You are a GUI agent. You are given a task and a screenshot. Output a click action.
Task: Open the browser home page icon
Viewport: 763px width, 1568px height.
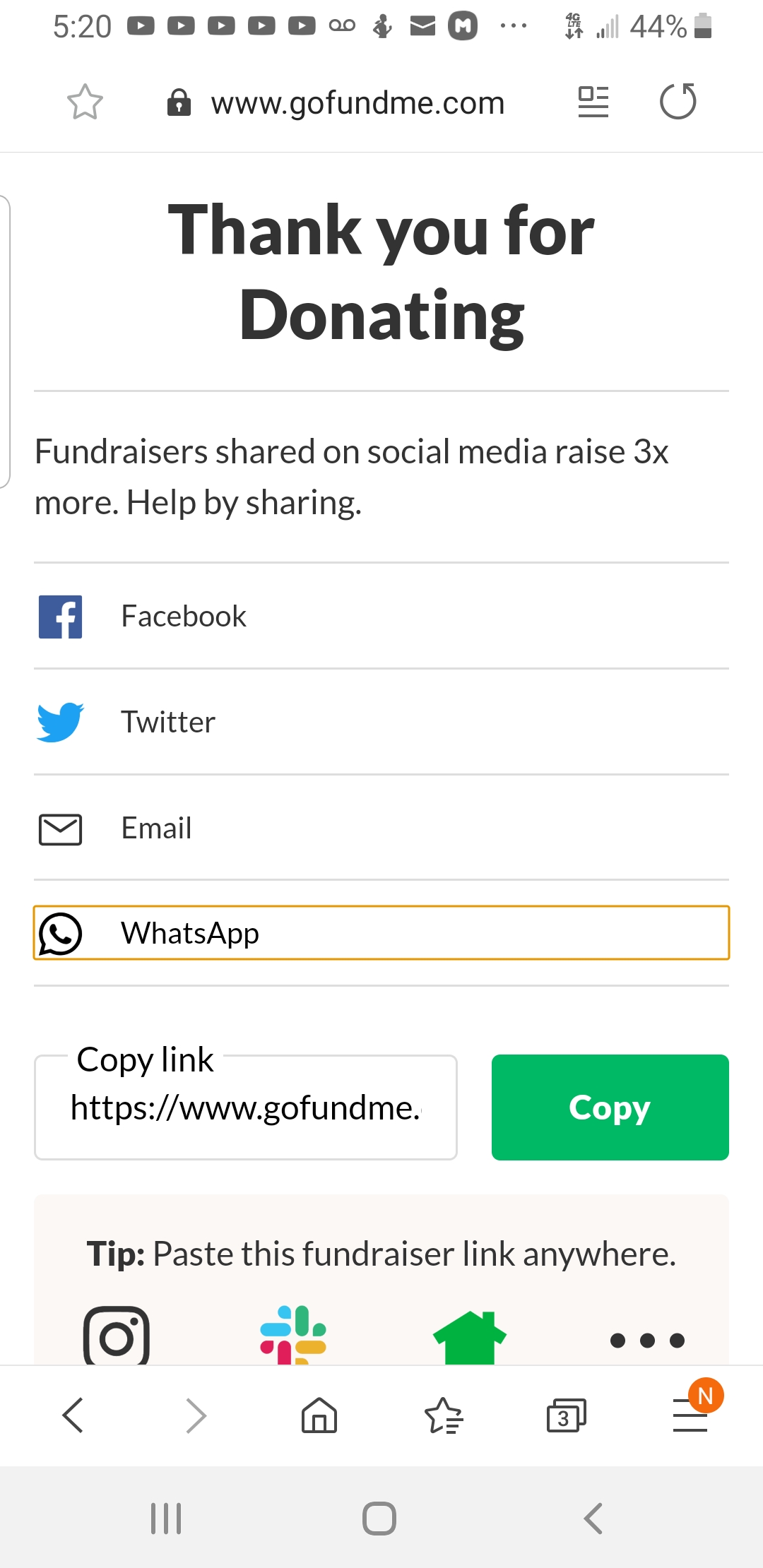[x=319, y=1415]
